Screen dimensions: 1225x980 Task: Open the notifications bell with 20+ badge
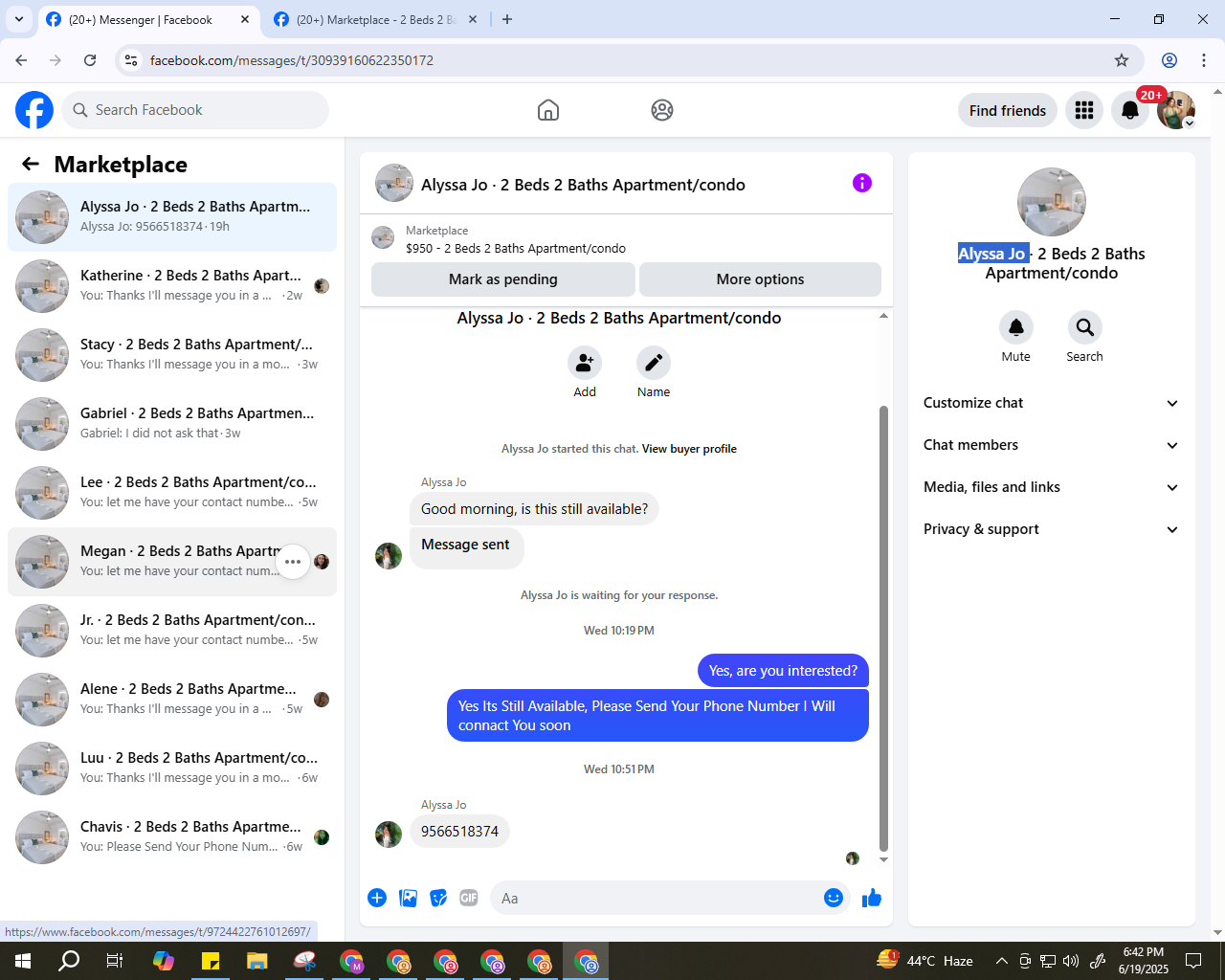[1130, 110]
